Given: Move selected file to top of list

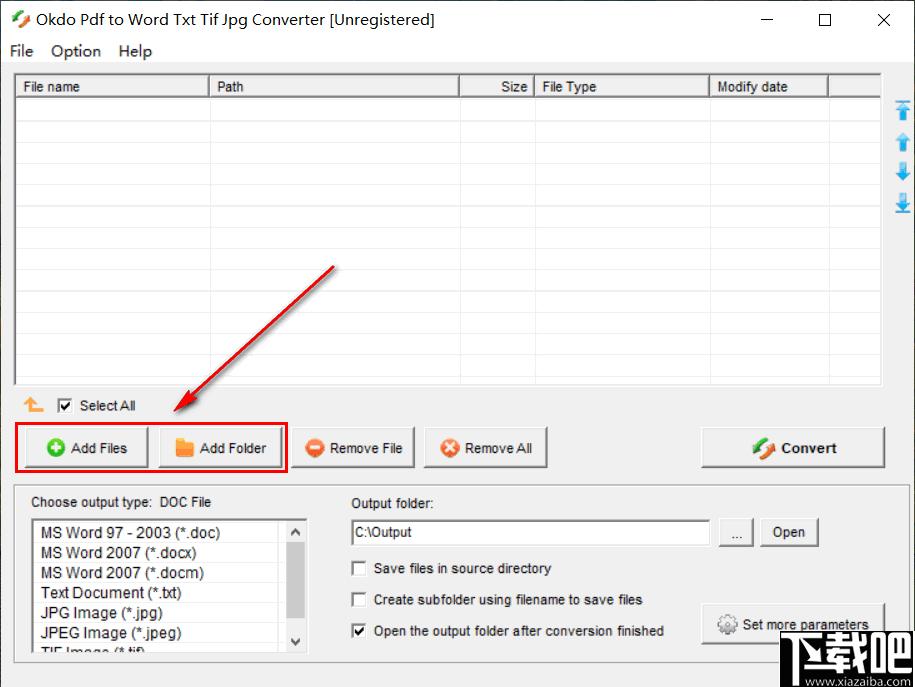Looking at the screenshot, I should coord(902,110).
